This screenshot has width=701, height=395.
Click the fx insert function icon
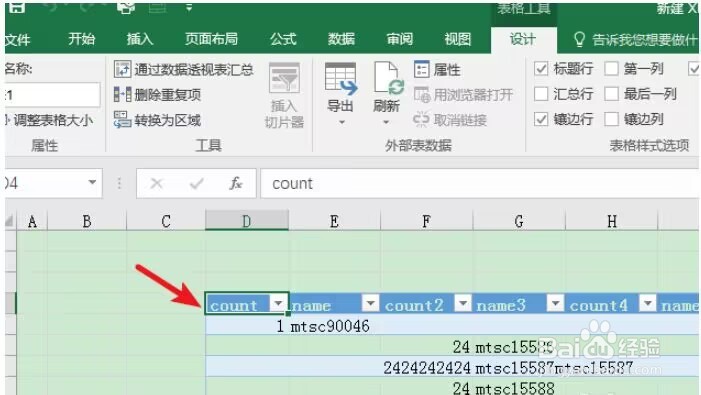point(236,183)
